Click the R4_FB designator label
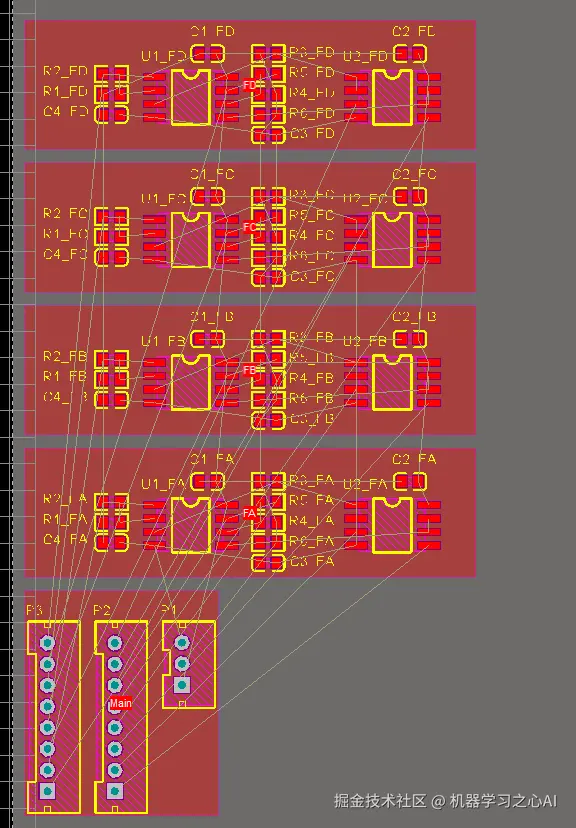 point(312,378)
